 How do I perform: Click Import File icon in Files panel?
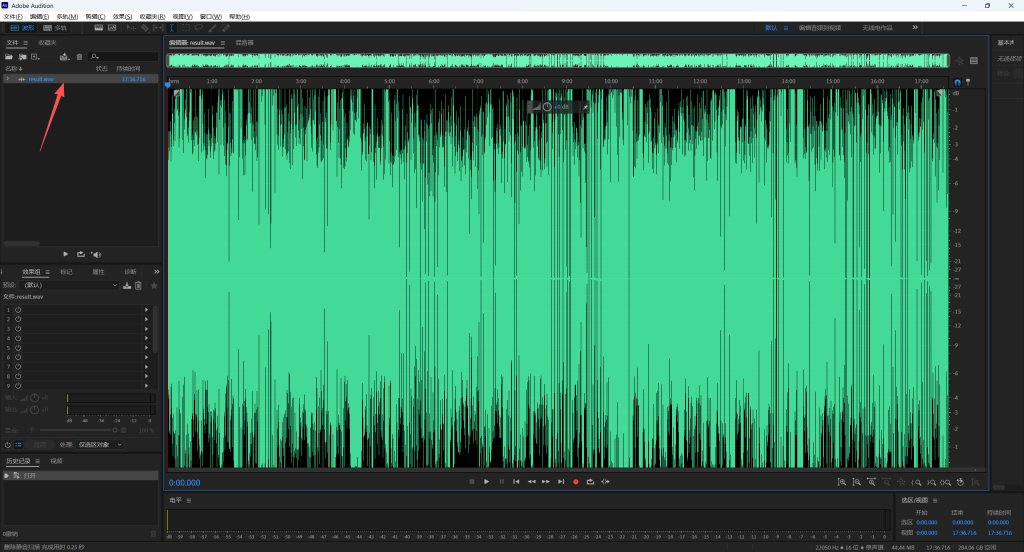pyautogui.click(x=22, y=57)
